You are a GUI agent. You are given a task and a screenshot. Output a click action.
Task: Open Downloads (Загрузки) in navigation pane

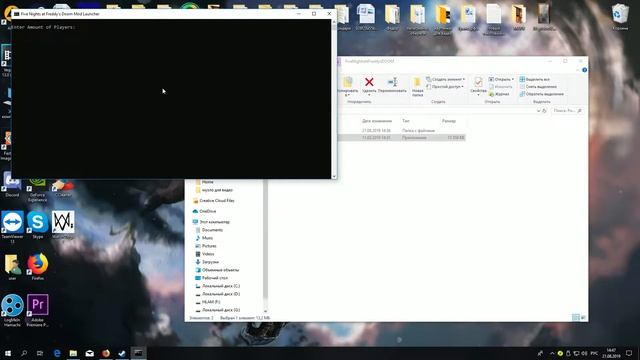(207, 262)
